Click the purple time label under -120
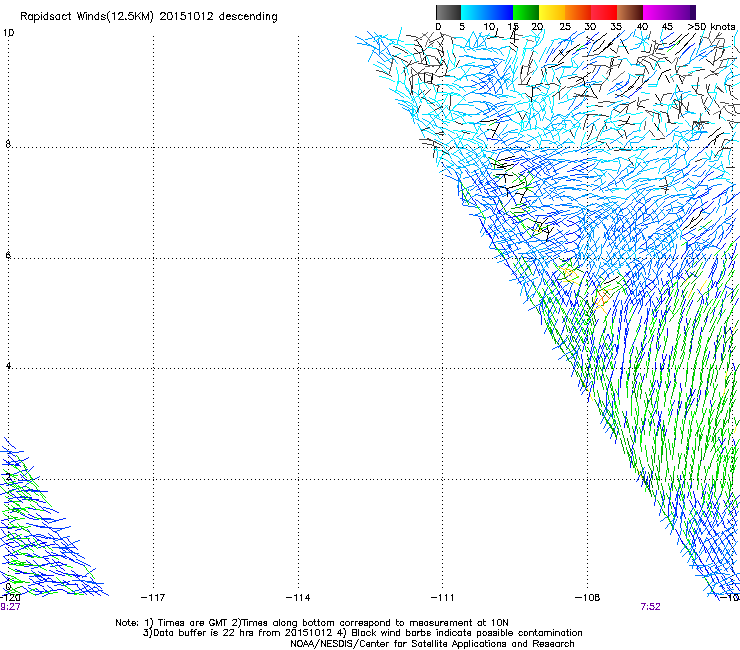The width and height of the screenshot is (740, 650). (x=10, y=607)
